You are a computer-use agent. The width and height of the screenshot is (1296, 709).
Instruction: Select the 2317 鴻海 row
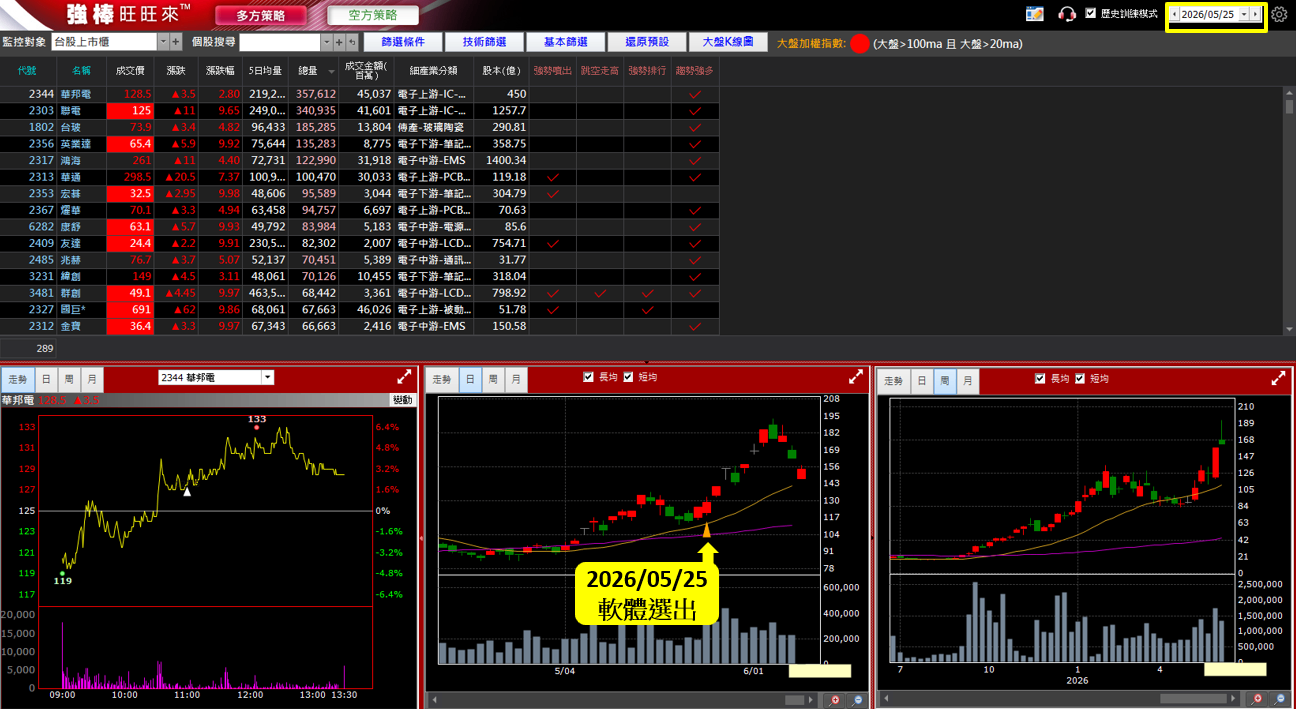360,160
